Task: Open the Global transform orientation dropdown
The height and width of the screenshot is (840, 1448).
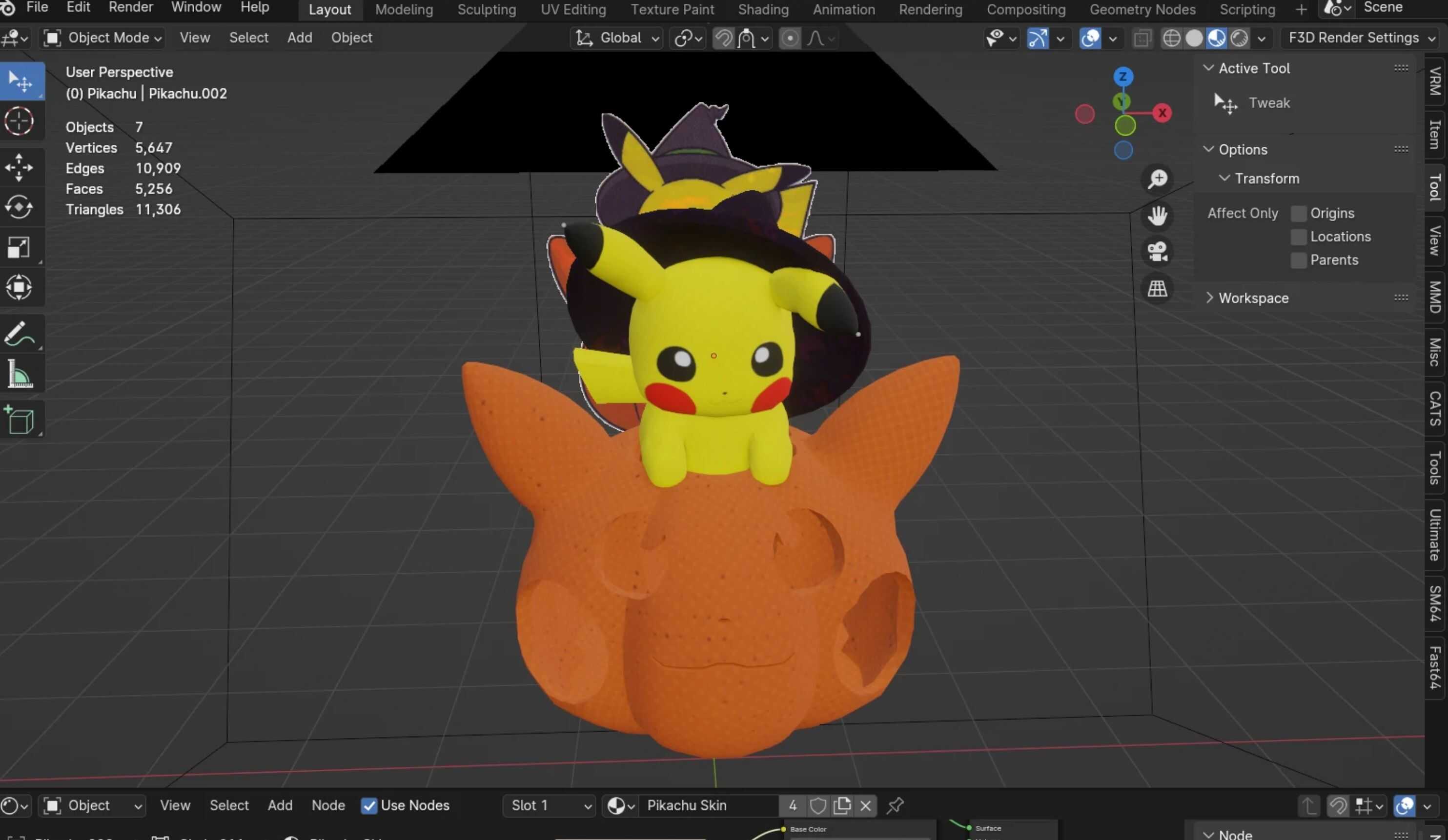Action: (616, 39)
